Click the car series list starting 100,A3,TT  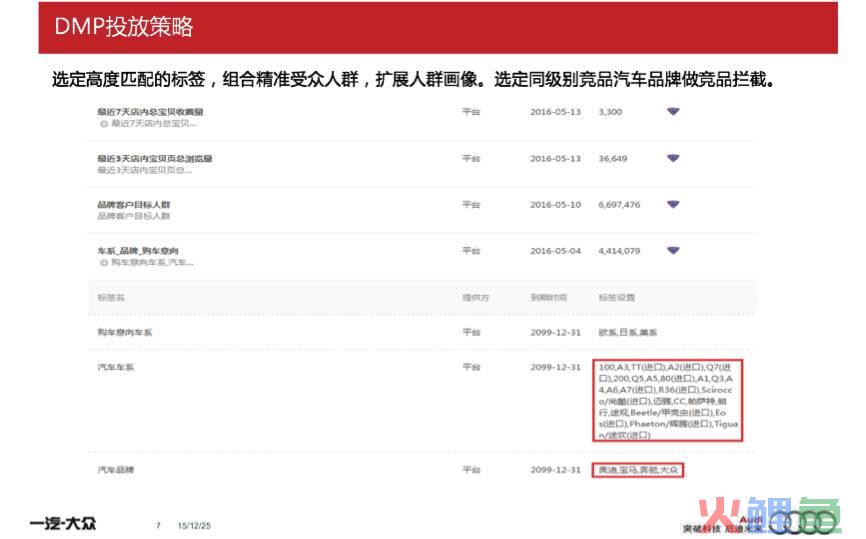pos(667,401)
